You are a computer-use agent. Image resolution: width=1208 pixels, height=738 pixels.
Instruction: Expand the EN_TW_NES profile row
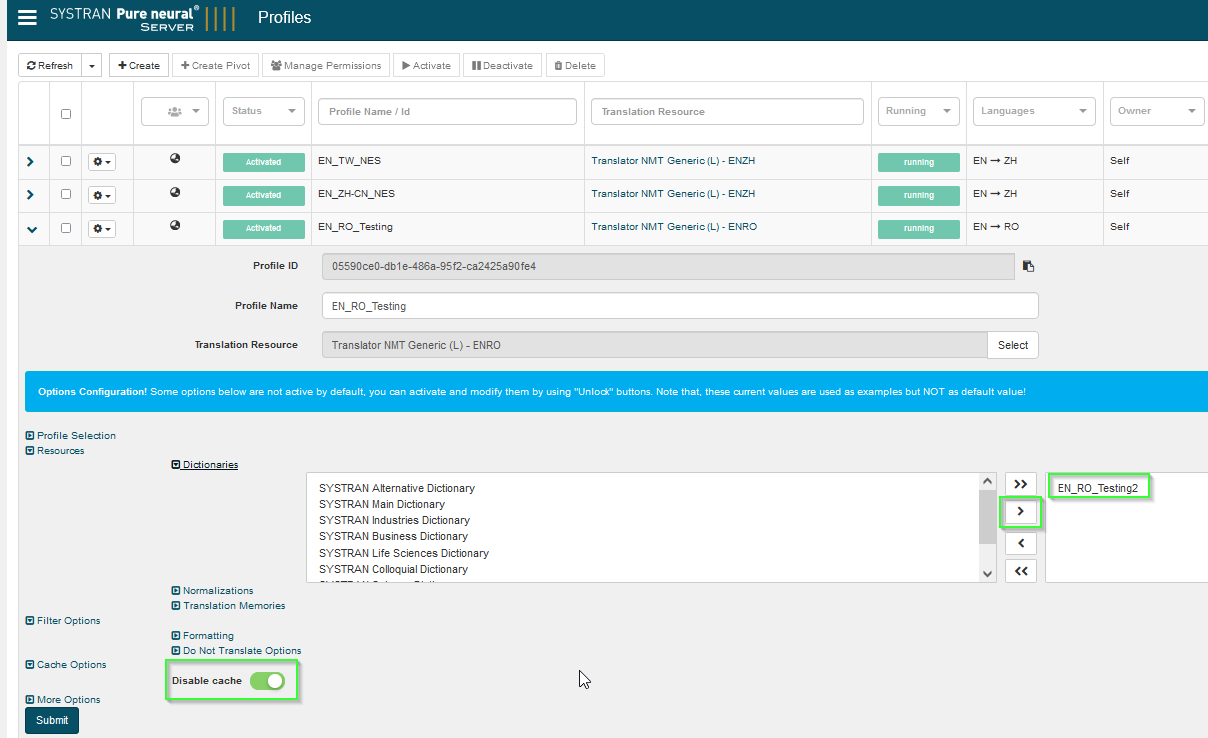point(31,161)
